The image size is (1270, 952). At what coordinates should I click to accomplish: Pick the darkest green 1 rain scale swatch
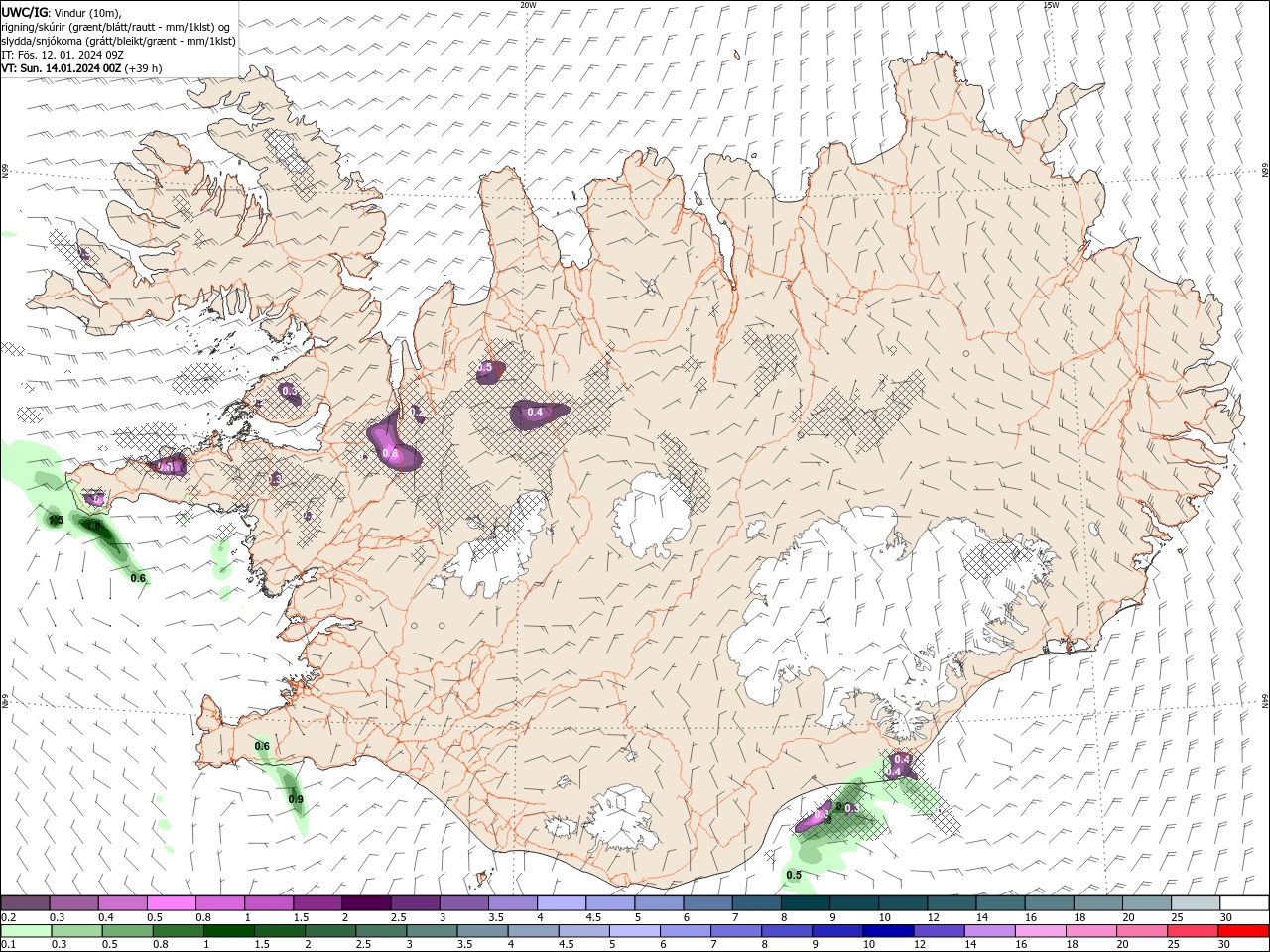point(228,931)
